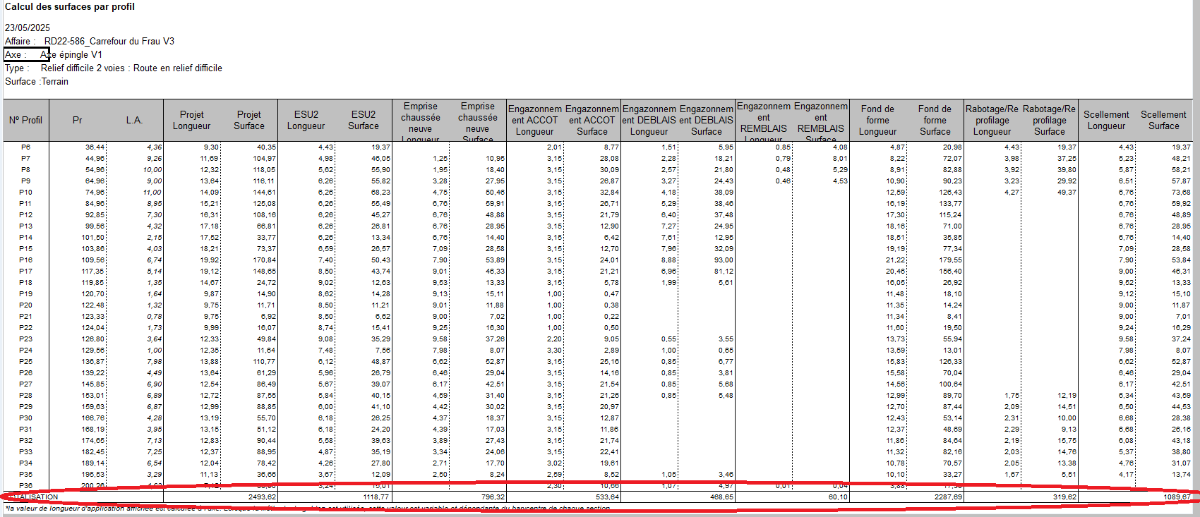Screen dimensions: 1200x517
Task: Click Rabotage/Reprofilage Longueur header
Action: coord(992,120)
